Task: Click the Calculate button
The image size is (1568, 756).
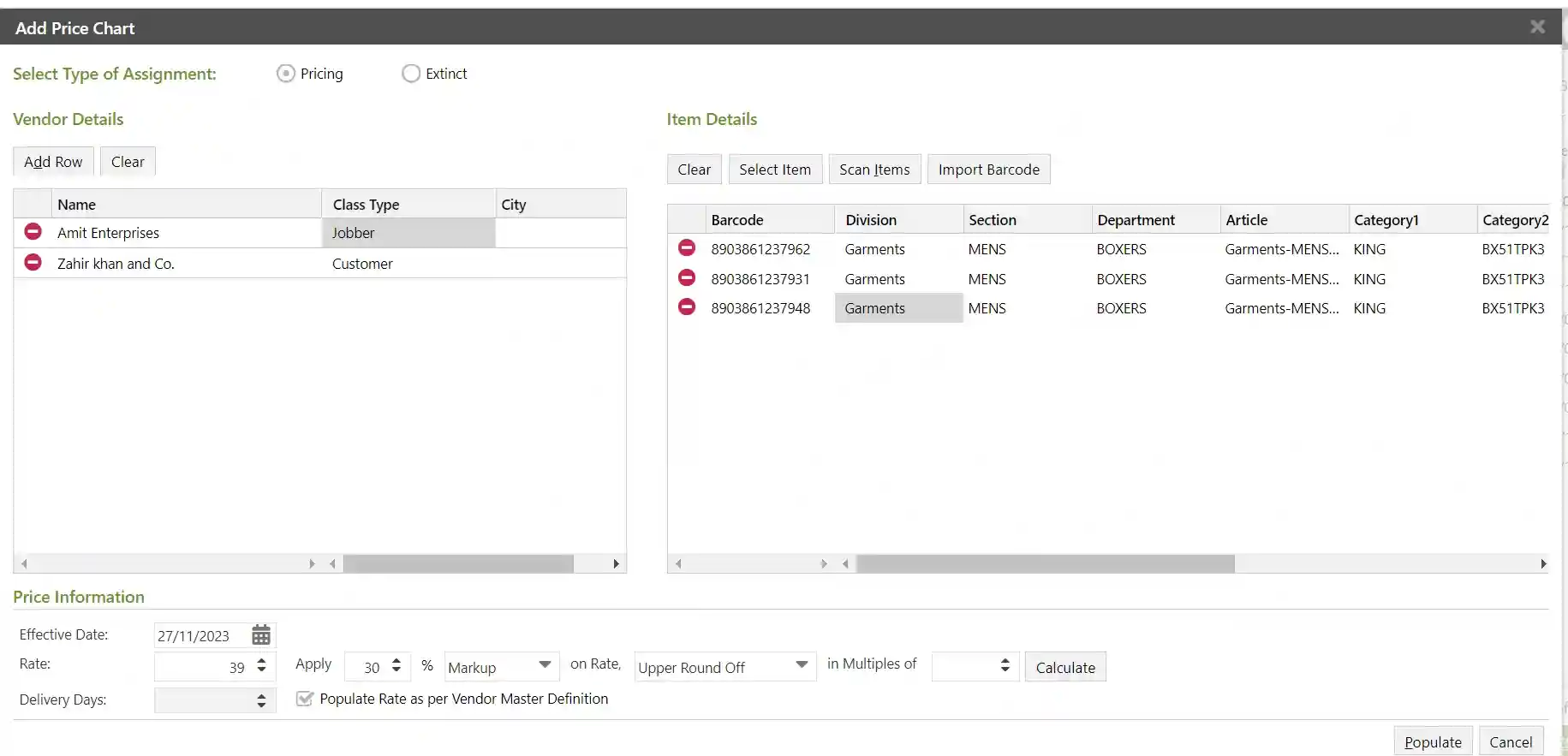Action: tap(1065, 667)
